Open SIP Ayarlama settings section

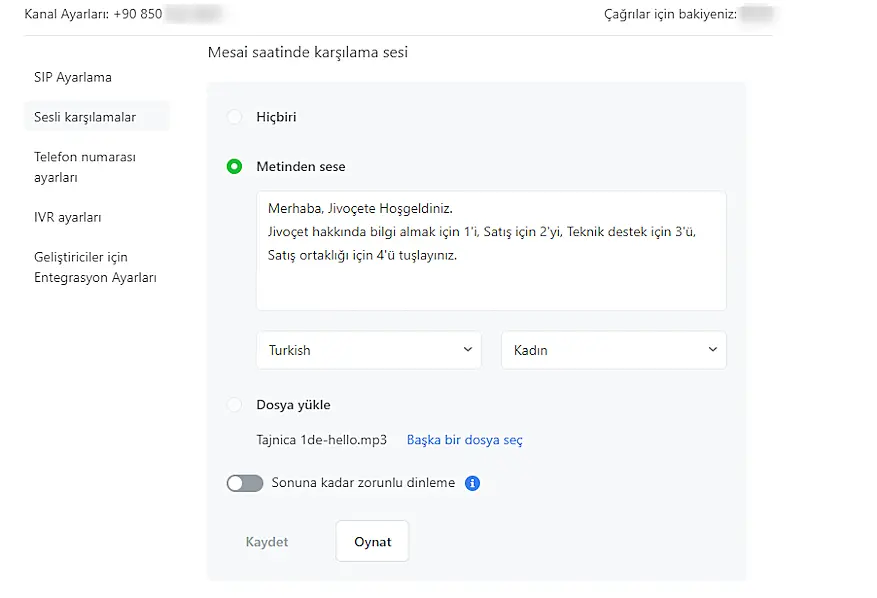[x=73, y=77]
